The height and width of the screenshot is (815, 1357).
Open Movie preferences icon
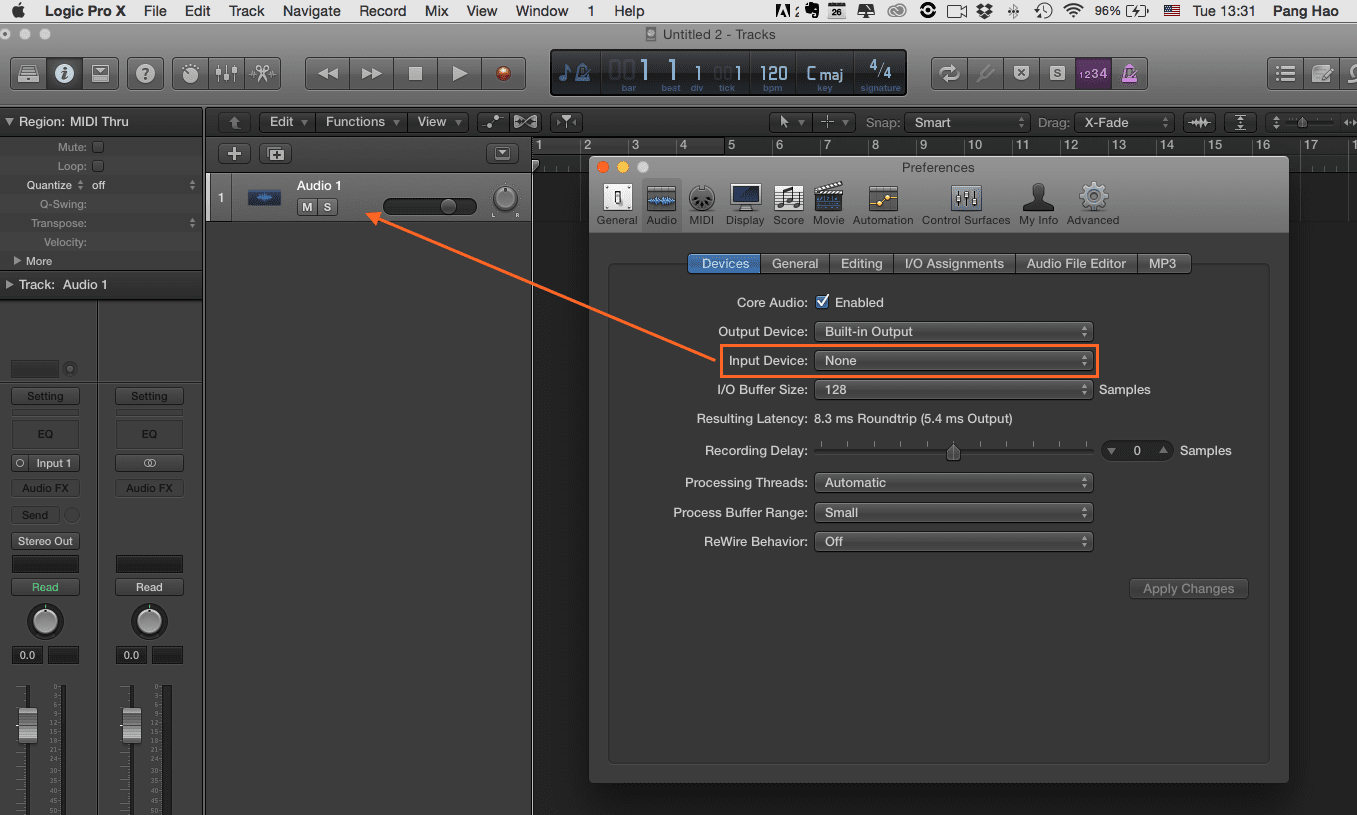click(x=828, y=204)
